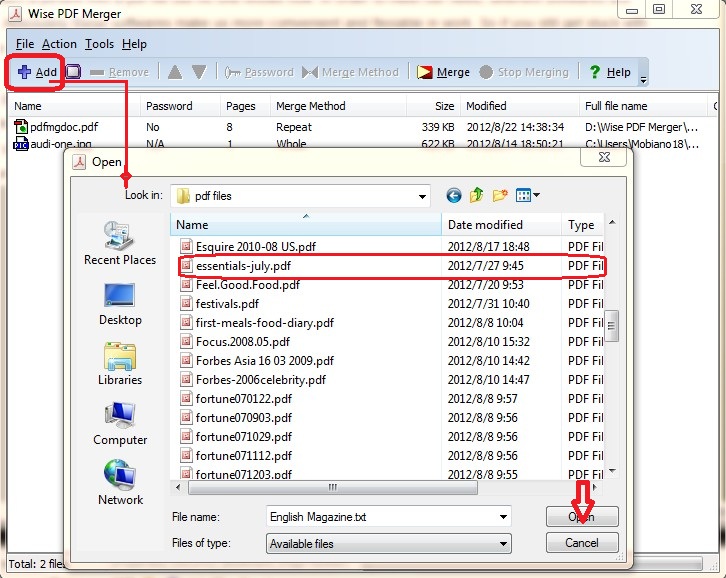The width and height of the screenshot is (726, 578).
Task: Click the Merge Method column header
Action: [x=338, y=106]
